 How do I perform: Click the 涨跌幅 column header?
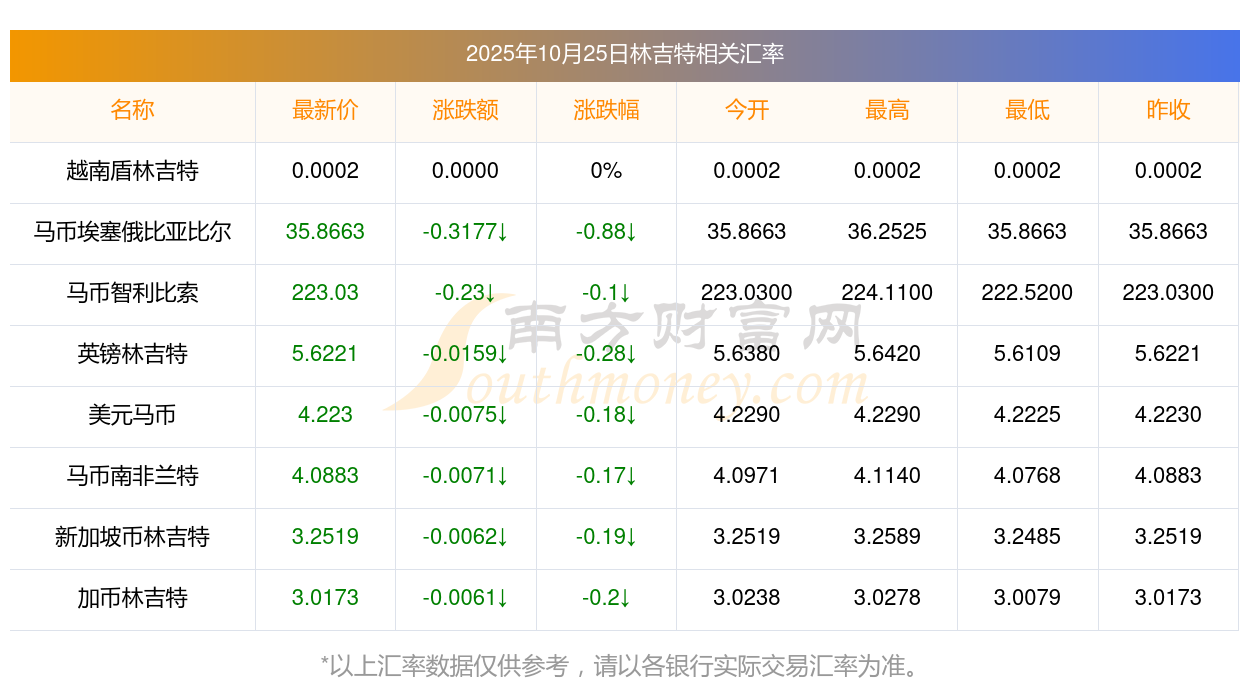(x=606, y=111)
